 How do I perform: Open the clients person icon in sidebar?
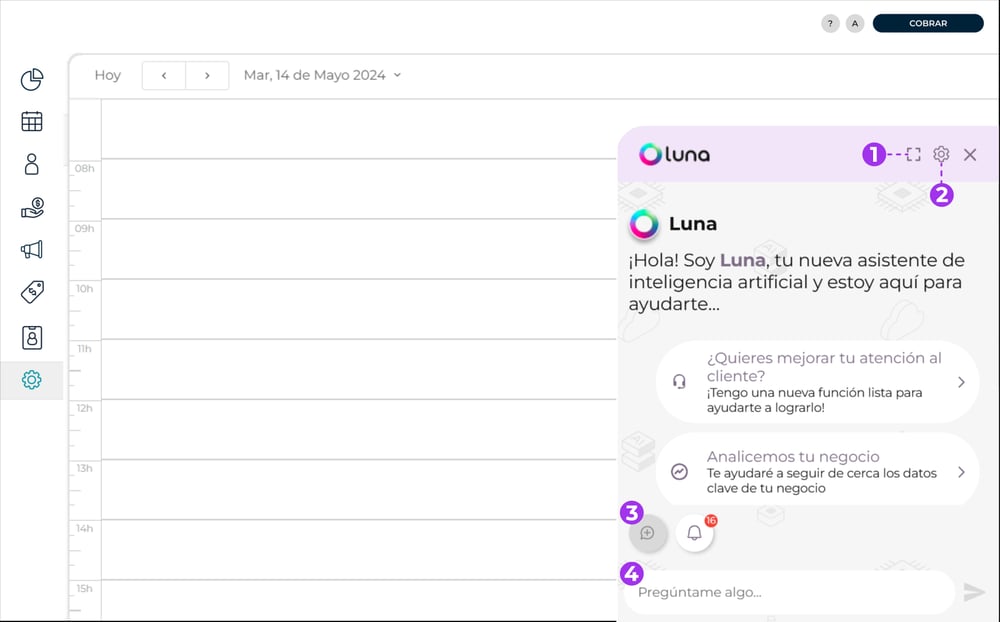tap(32, 164)
